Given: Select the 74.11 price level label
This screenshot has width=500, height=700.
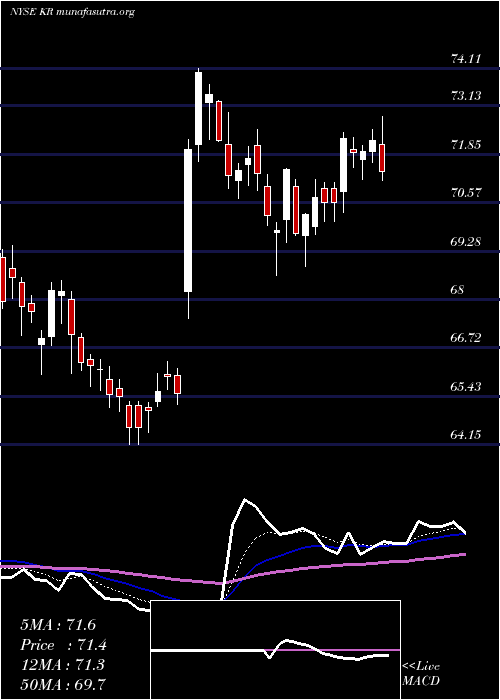Looking at the screenshot, I should (466, 58).
